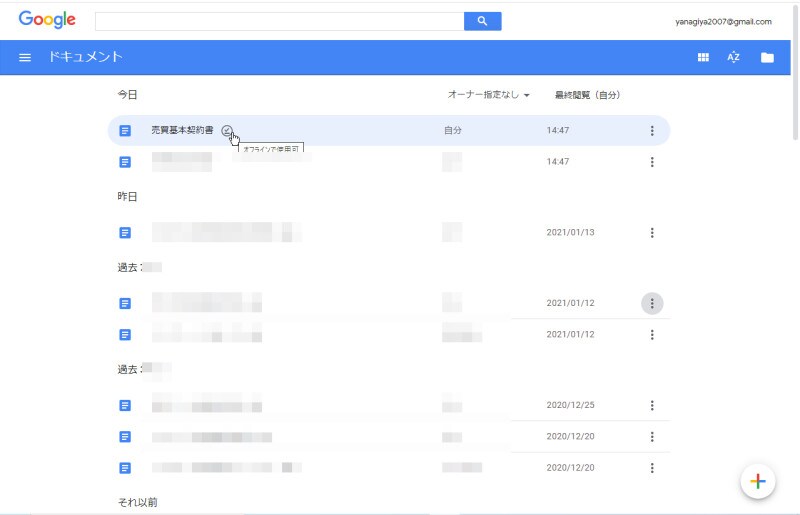Open the AZ sort options
Viewport: 800px width, 515px height.
click(x=733, y=57)
